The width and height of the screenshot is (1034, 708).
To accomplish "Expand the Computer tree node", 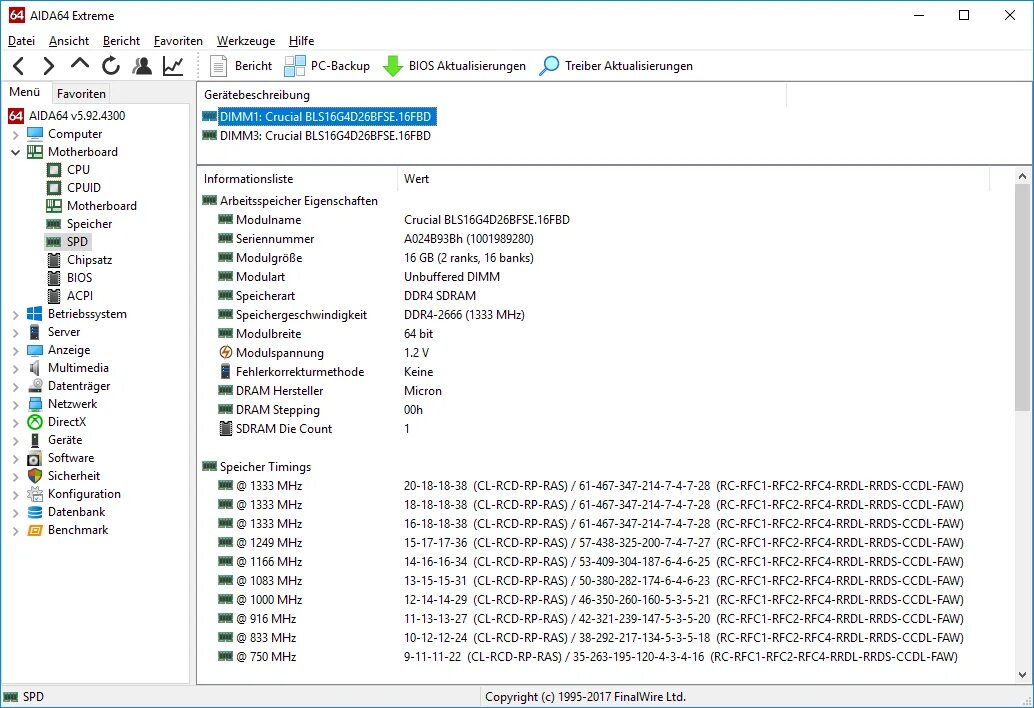I will click(x=15, y=134).
